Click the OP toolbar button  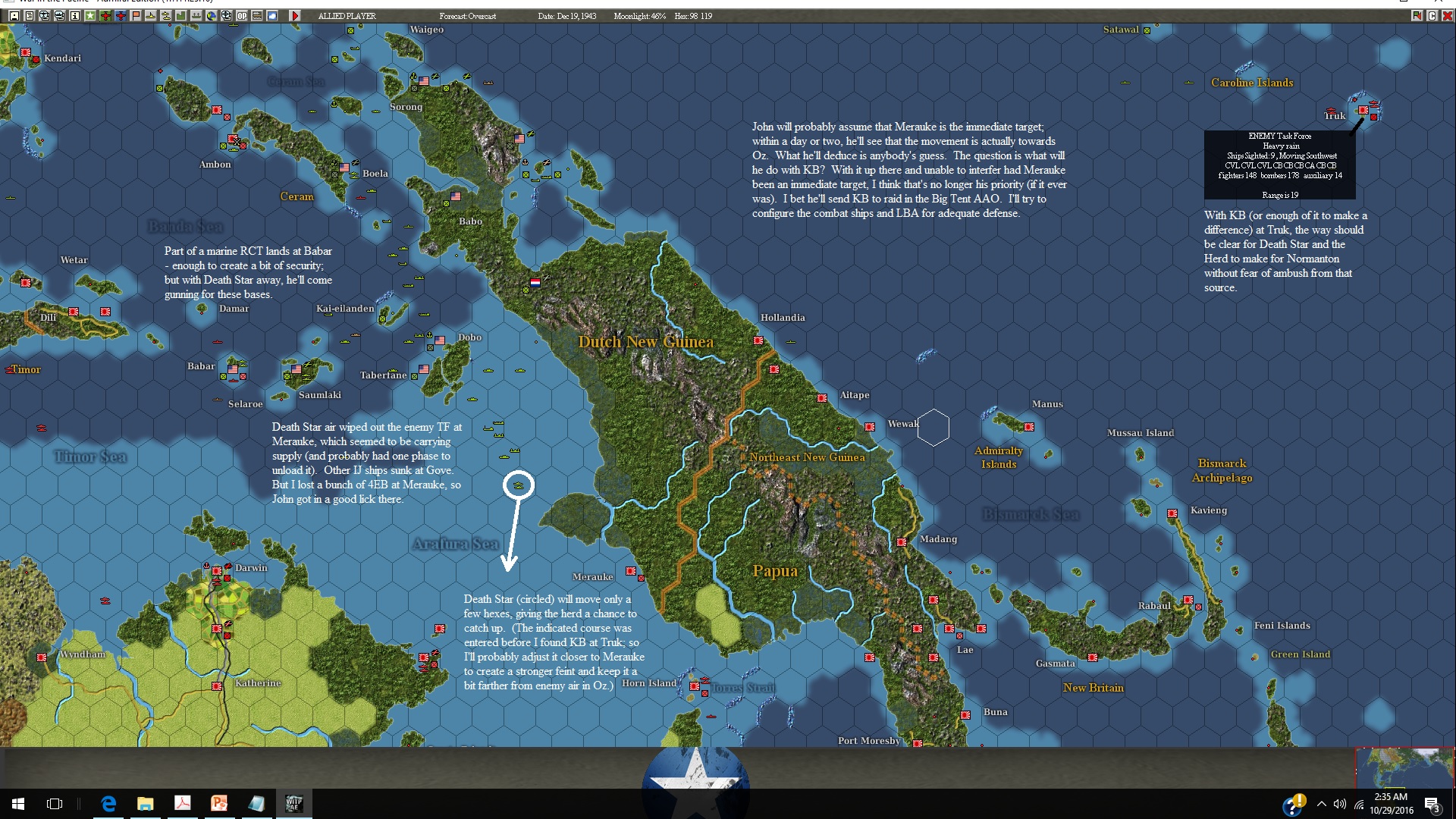point(242,15)
